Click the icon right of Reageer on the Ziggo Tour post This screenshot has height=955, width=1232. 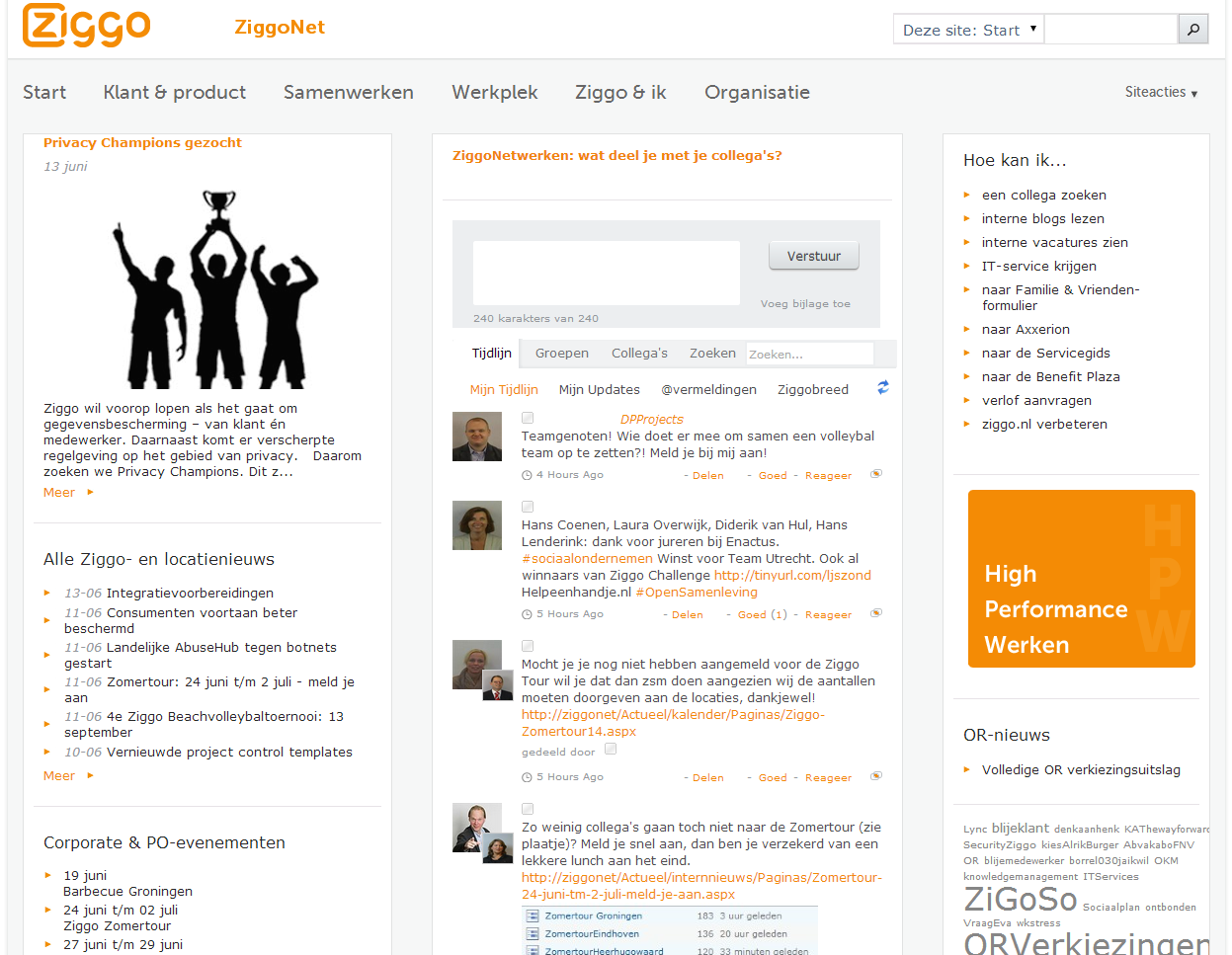point(875,776)
